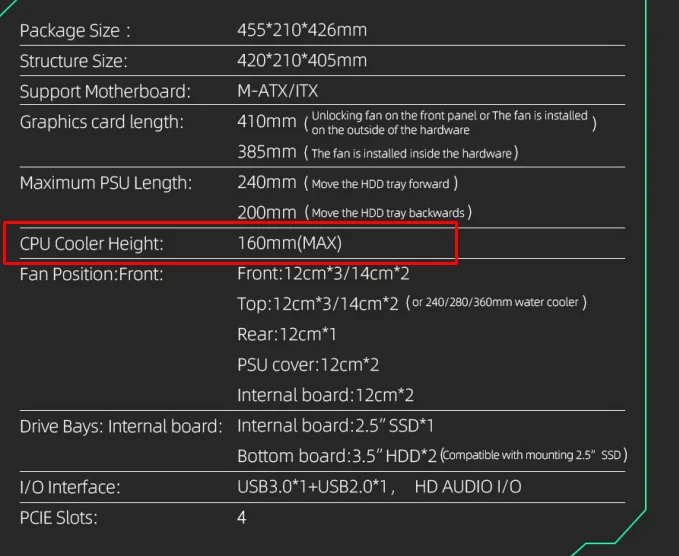The image size is (679, 556).
Task: Click the Top:12cm*3/14cm*2 fan entry
Action: (318, 303)
